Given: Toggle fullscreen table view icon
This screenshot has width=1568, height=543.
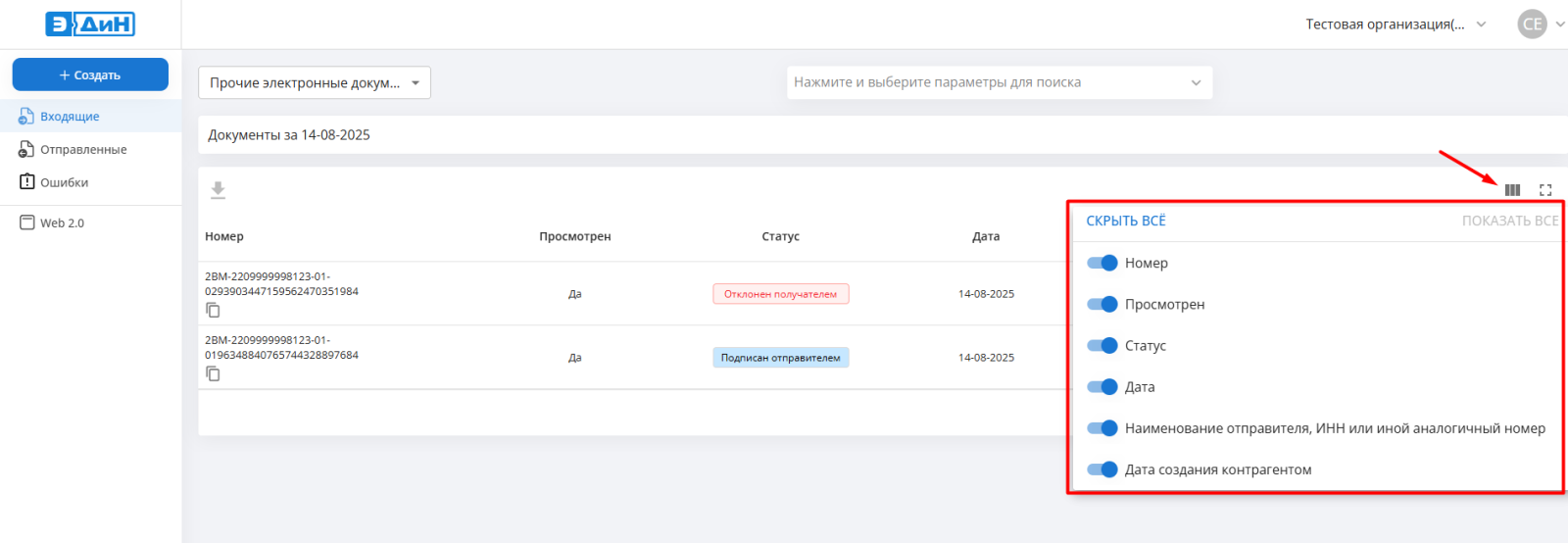Looking at the screenshot, I should point(1545,190).
